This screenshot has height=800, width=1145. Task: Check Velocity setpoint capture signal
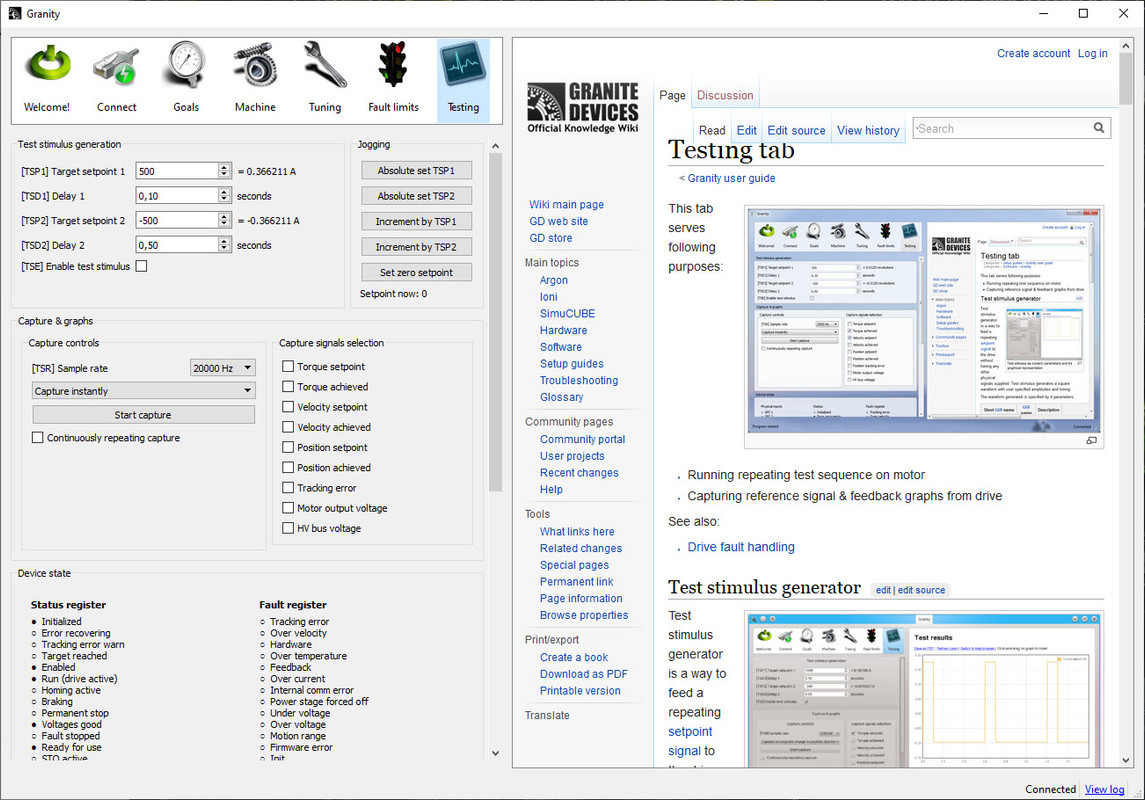pos(288,407)
